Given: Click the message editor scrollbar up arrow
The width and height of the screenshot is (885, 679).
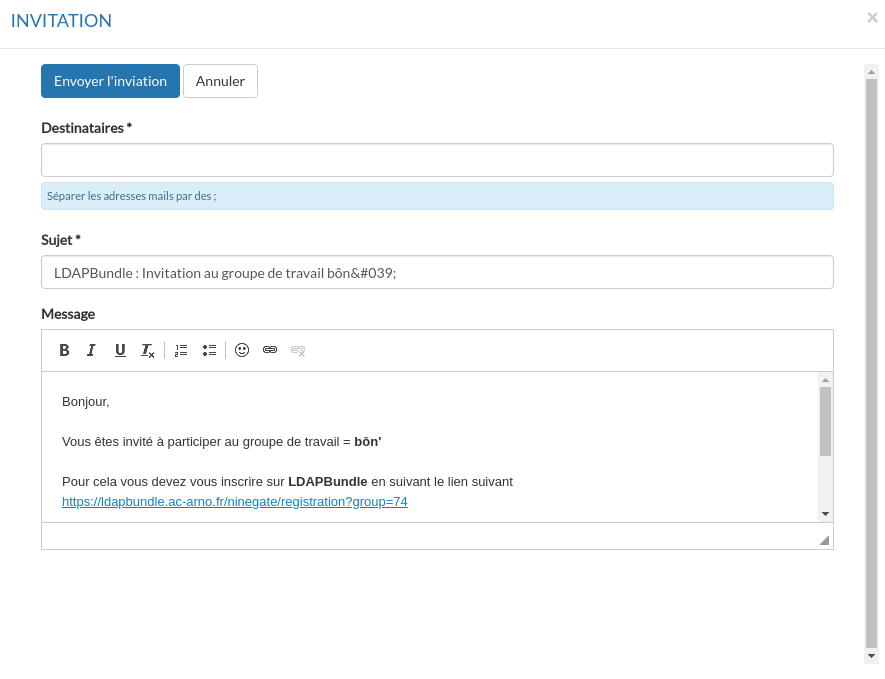Looking at the screenshot, I should click(x=825, y=380).
